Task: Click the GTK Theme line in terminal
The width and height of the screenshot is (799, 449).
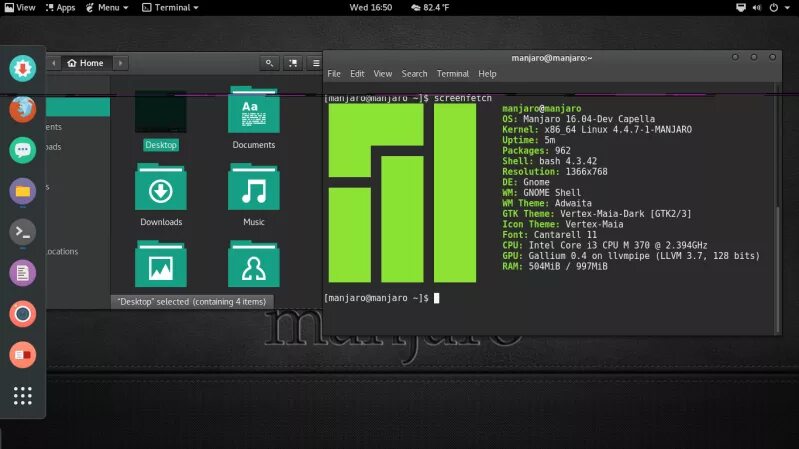Action: [597, 214]
